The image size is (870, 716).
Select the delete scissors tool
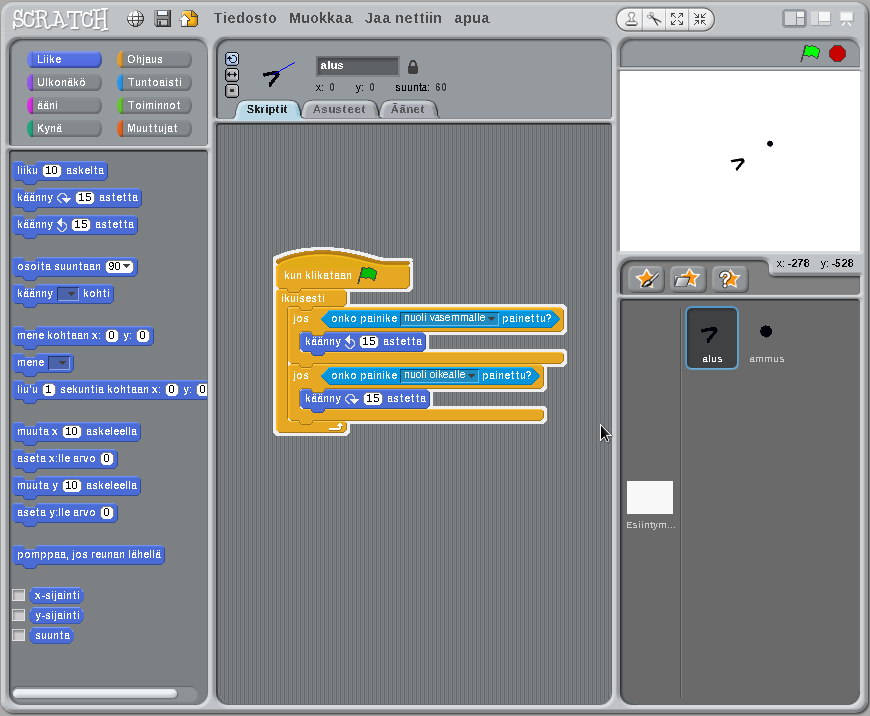[654, 19]
